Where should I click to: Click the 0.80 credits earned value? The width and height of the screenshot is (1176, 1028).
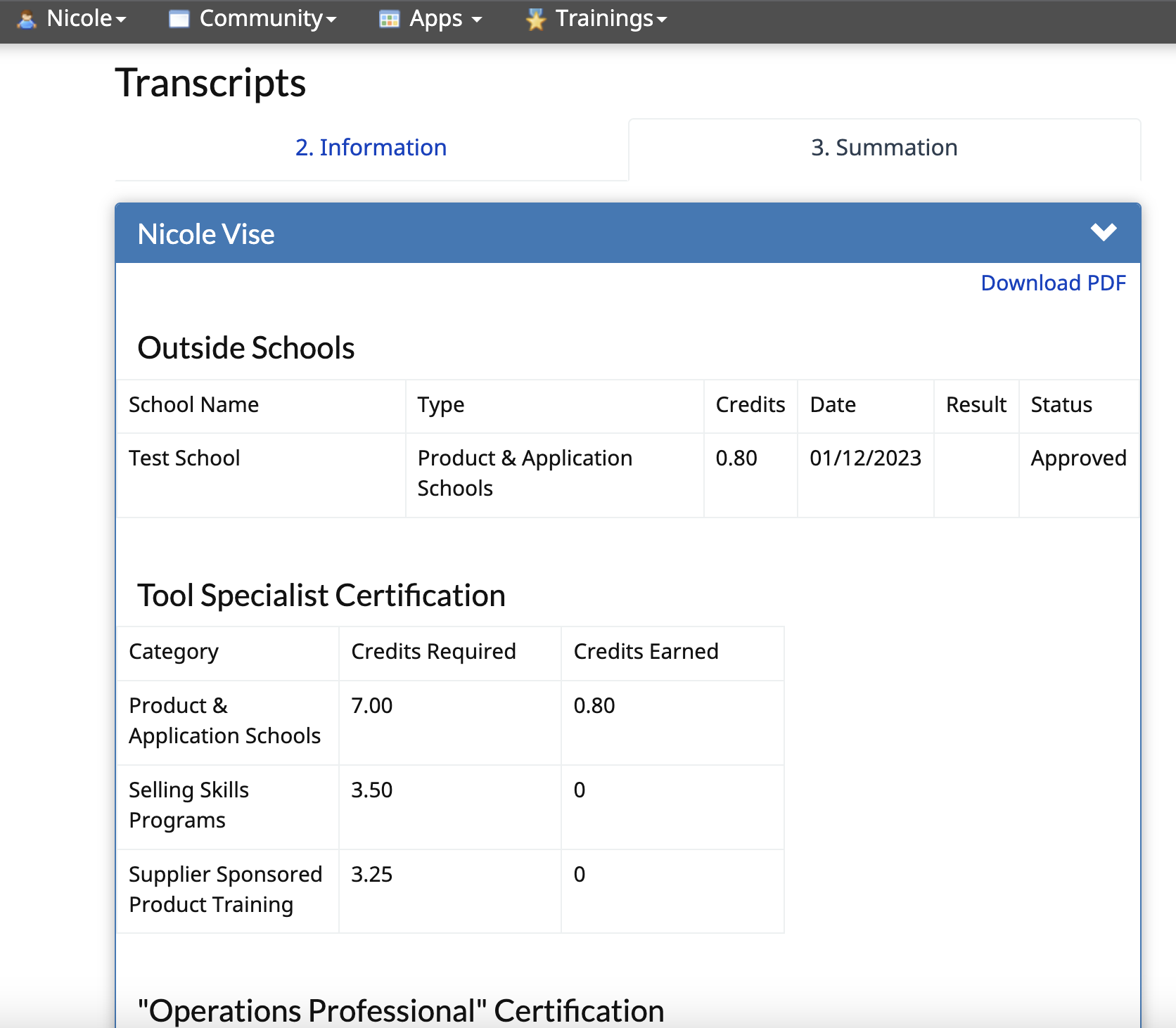(594, 706)
